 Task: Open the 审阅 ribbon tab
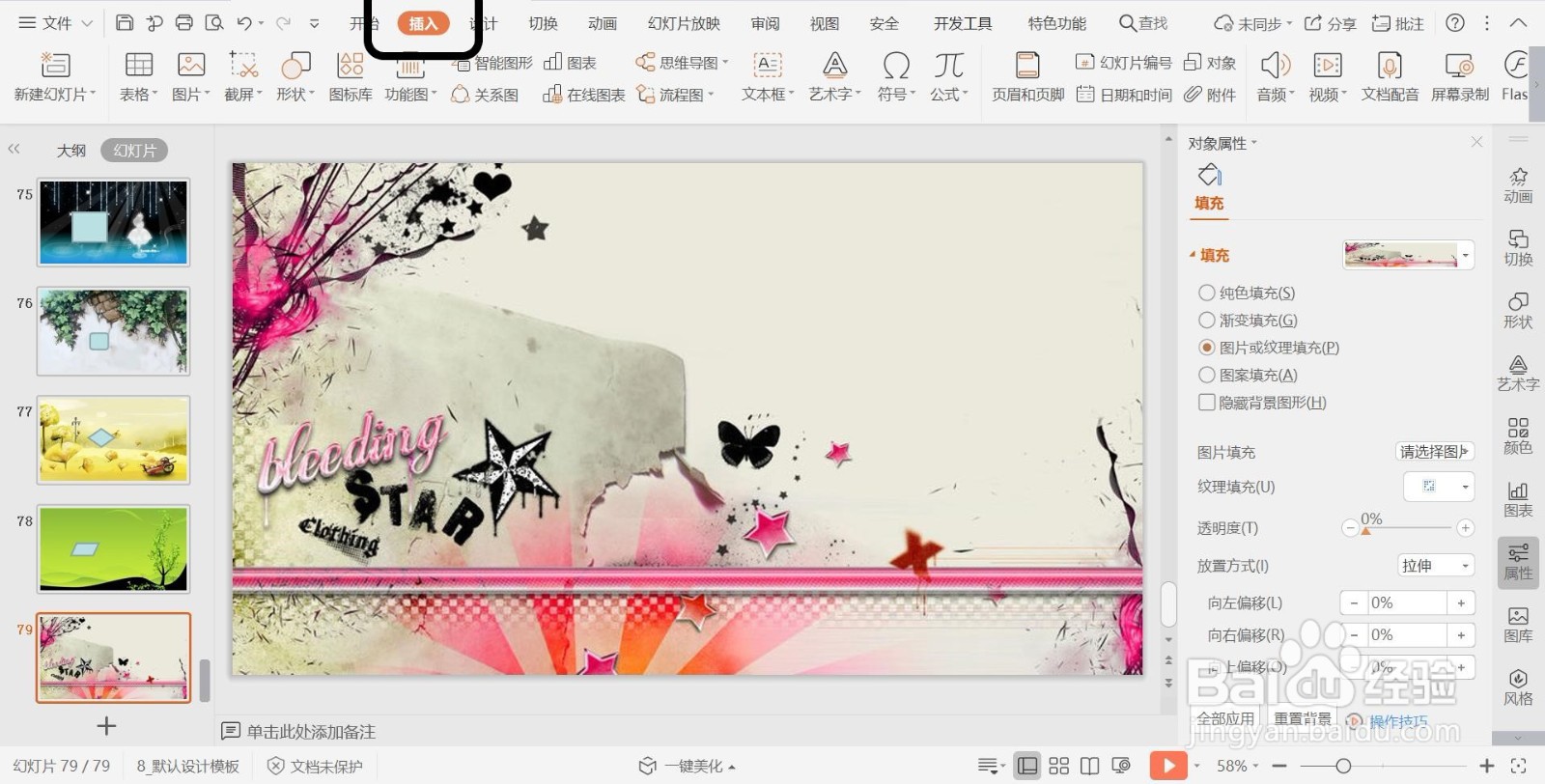pyautogui.click(x=765, y=23)
